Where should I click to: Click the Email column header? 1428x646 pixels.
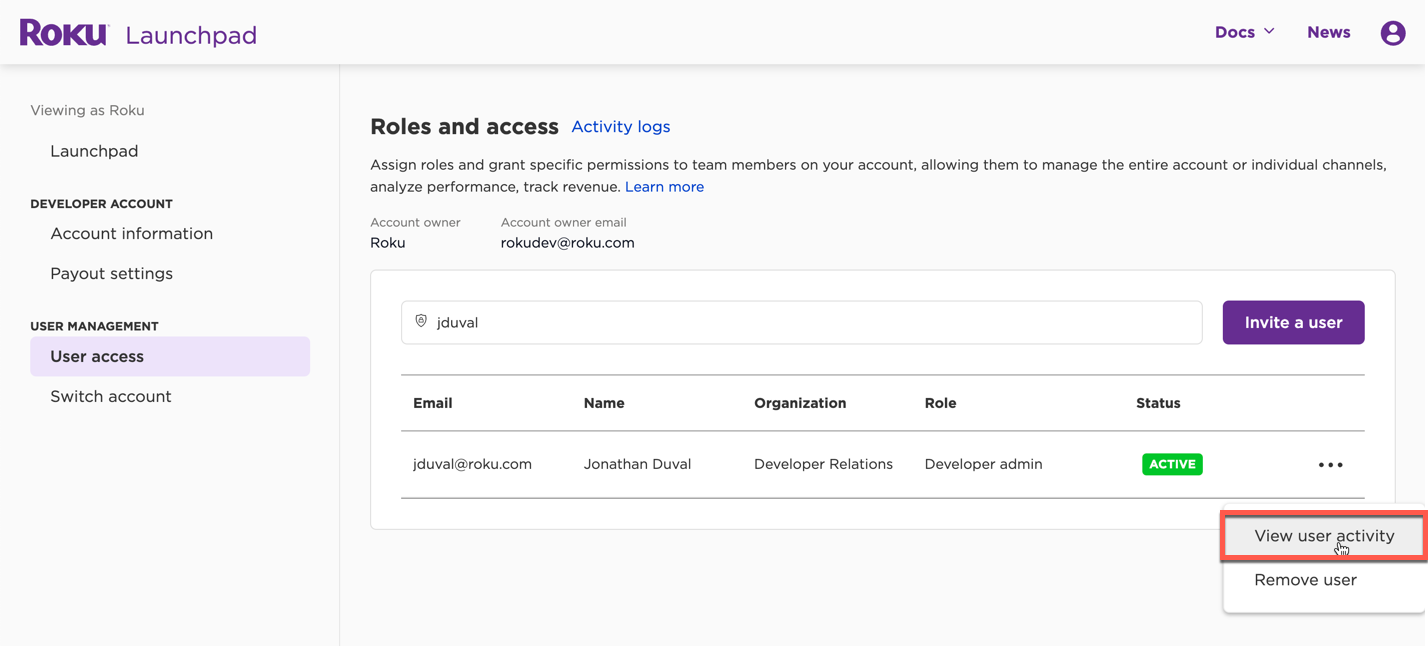tap(432, 403)
